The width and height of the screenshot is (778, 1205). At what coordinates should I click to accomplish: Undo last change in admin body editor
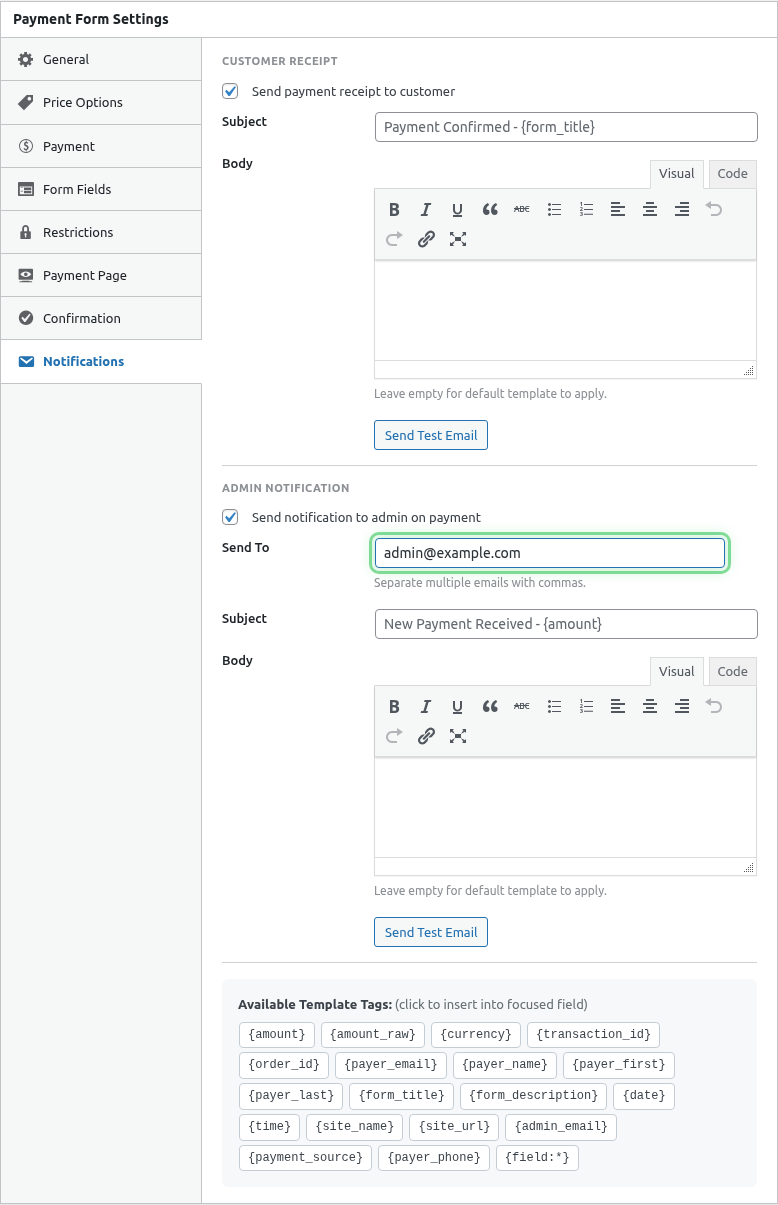(714, 706)
